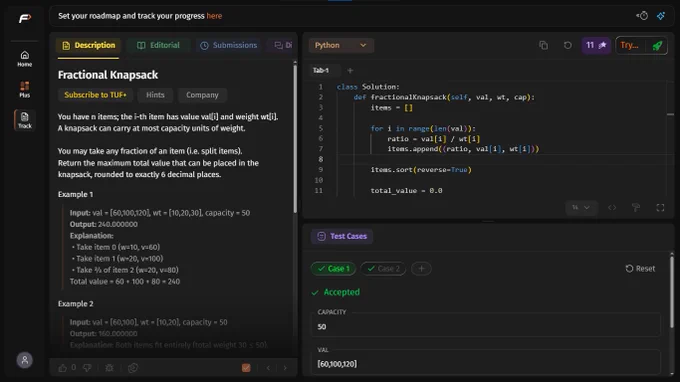
Task: Like the problem with thumbs-up icon
Action: coord(62,368)
